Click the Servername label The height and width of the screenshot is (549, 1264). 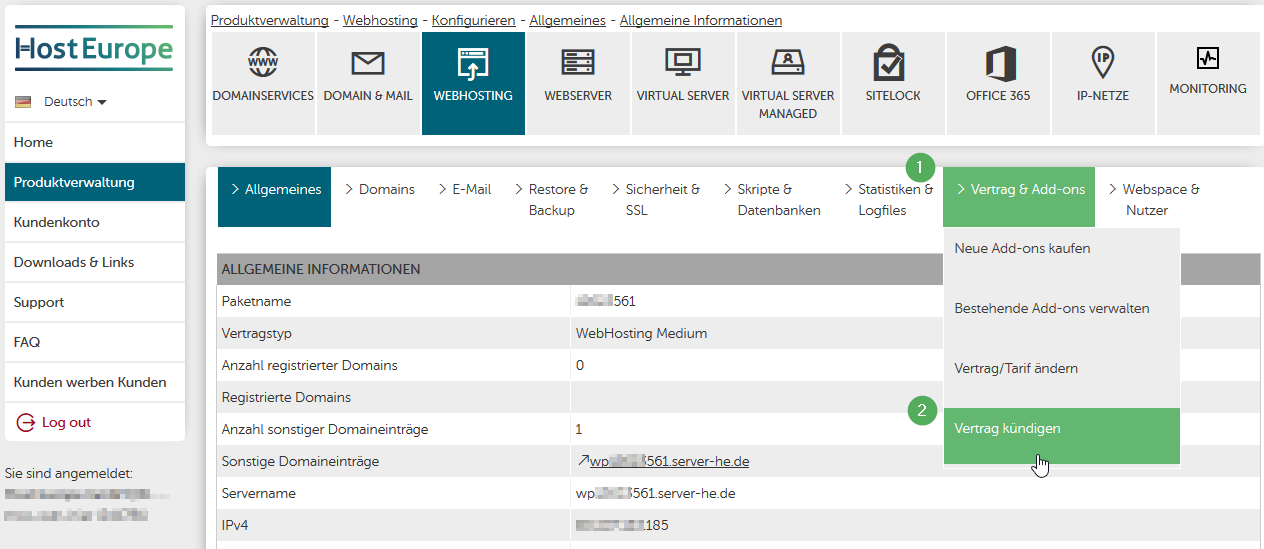pyautogui.click(x=258, y=493)
